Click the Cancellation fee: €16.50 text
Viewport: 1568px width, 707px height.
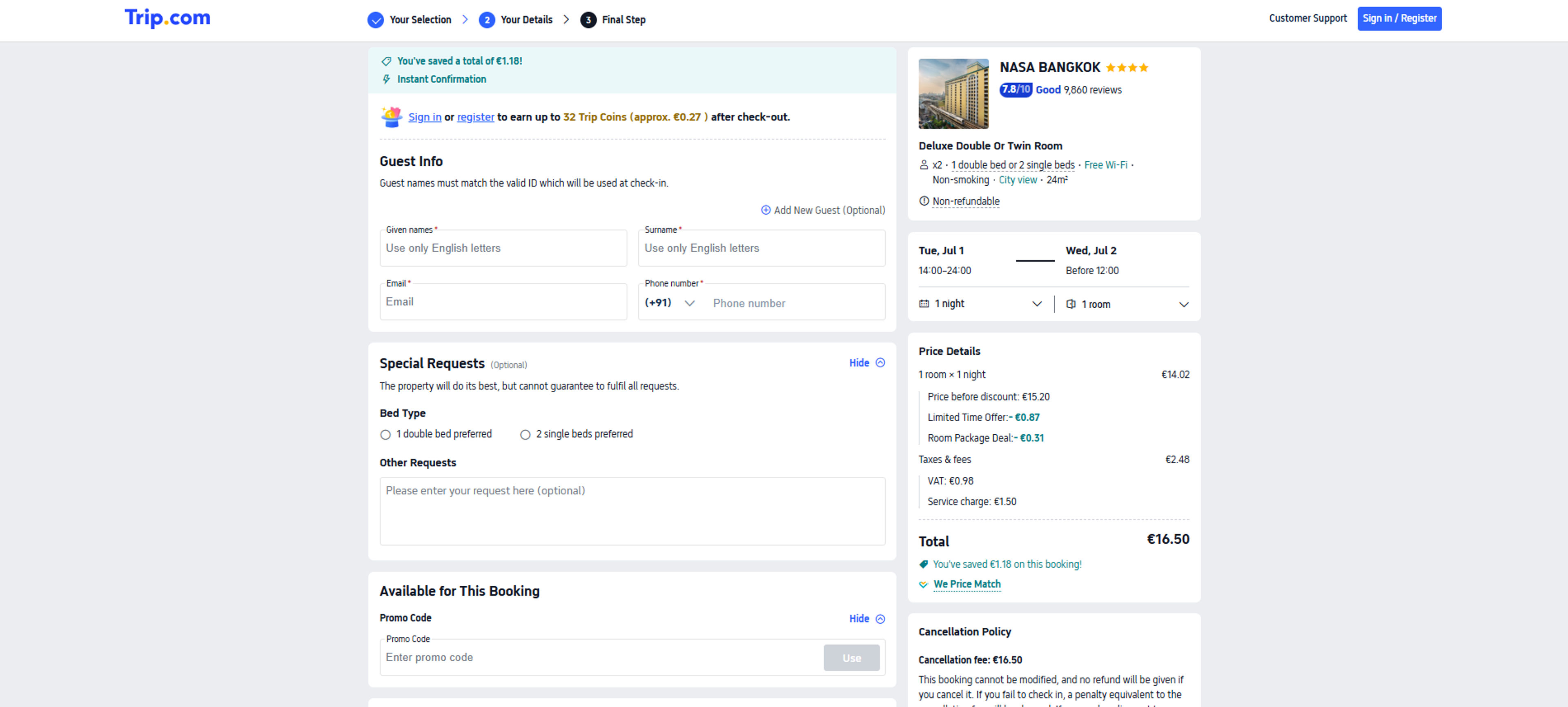click(x=970, y=660)
